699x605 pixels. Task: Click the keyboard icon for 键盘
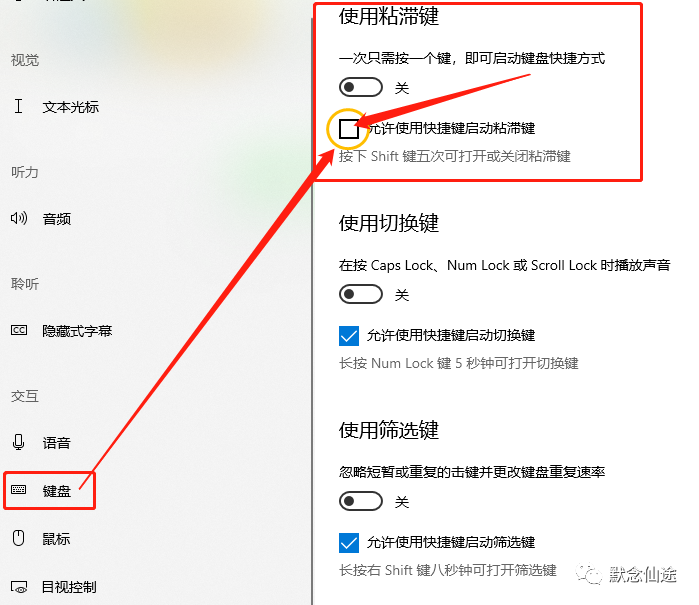[x=18, y=490]
